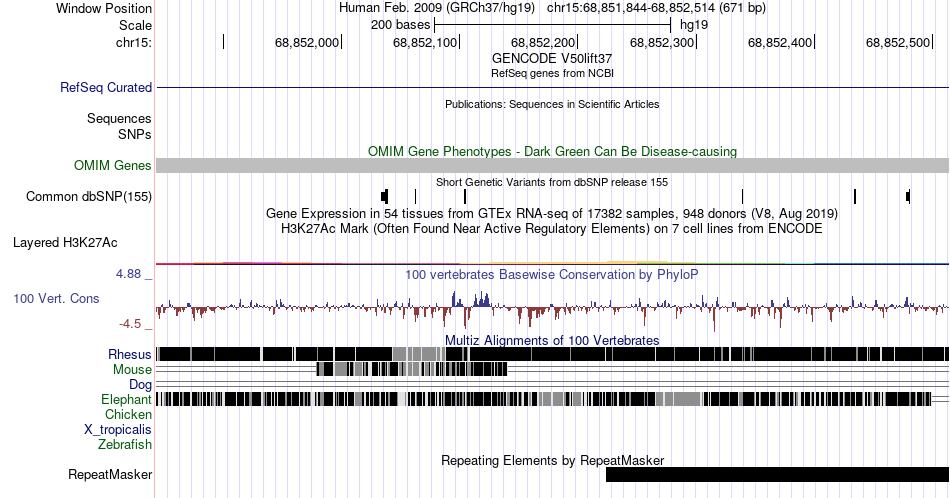Click the Mouse alignment row label
The image size is (950, 498).
point(132,370)
